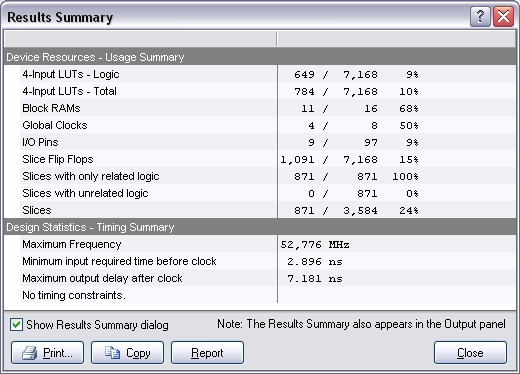Screen dimensions: 520x374
Task: Click the 1,091 / 7,168 15% value
Action: tap(349, 160)
